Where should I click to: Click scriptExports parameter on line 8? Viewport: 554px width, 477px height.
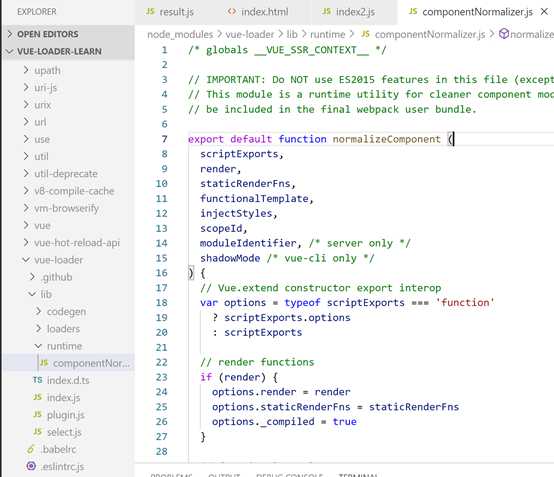pos(239,154)
